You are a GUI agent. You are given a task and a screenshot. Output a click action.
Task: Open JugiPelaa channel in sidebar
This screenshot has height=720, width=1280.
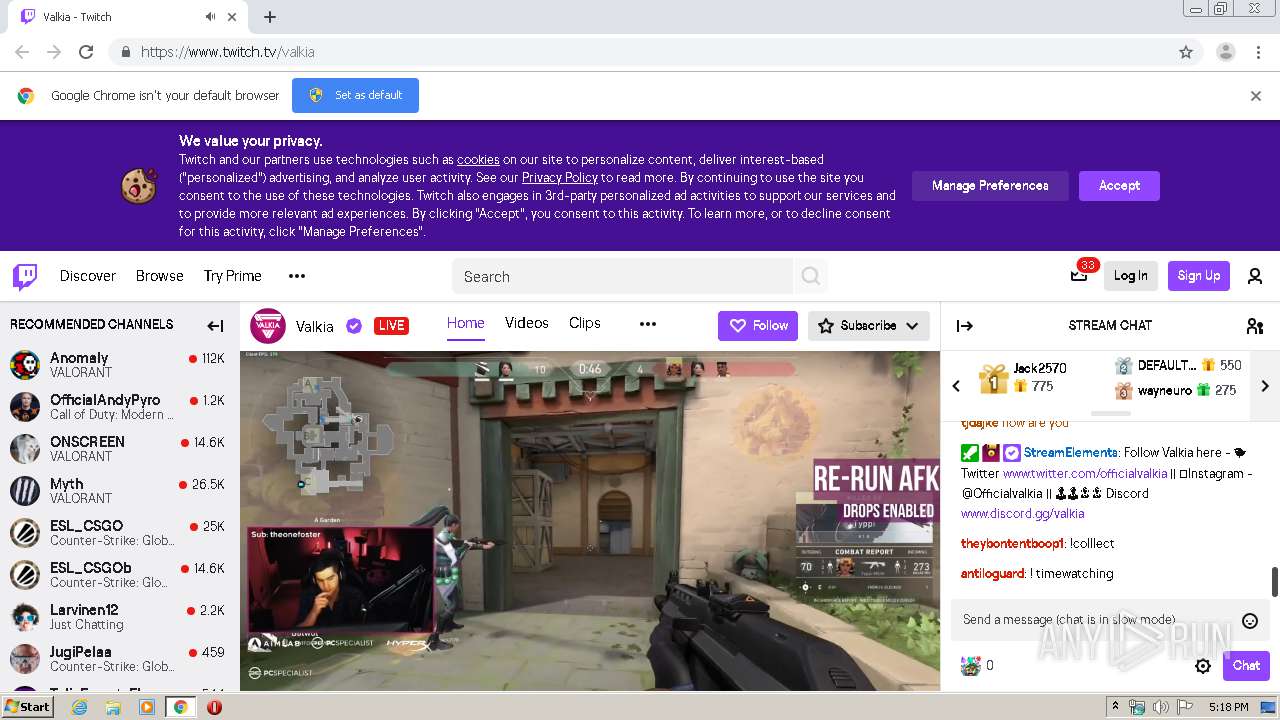click(119, 659)
